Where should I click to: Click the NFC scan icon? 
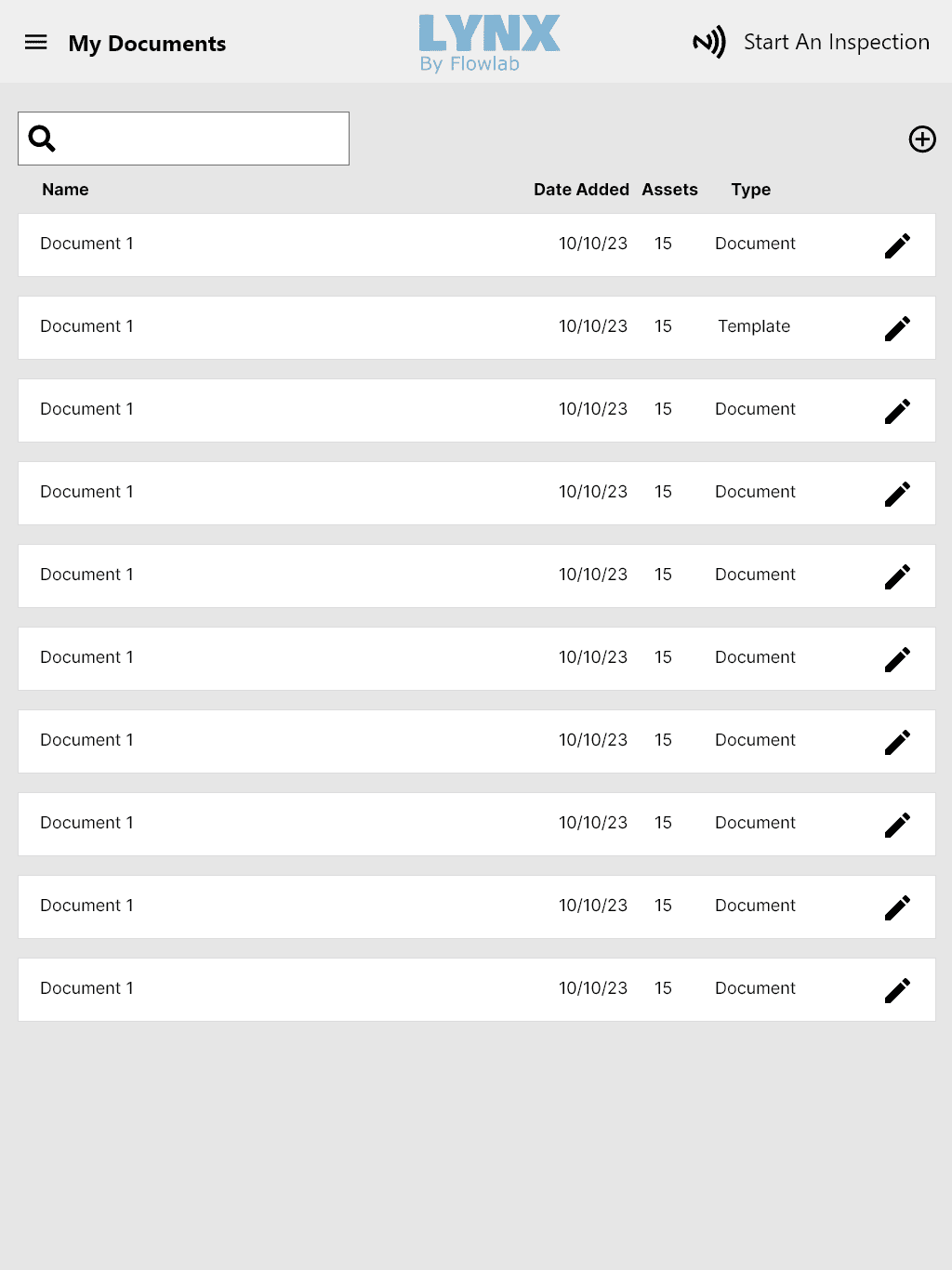click(x=708, y=42)
